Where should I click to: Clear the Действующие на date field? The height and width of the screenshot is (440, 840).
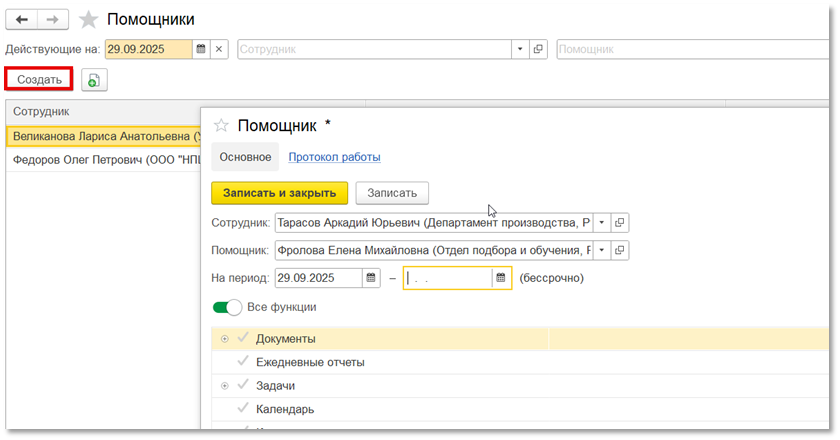pos(220,48)
